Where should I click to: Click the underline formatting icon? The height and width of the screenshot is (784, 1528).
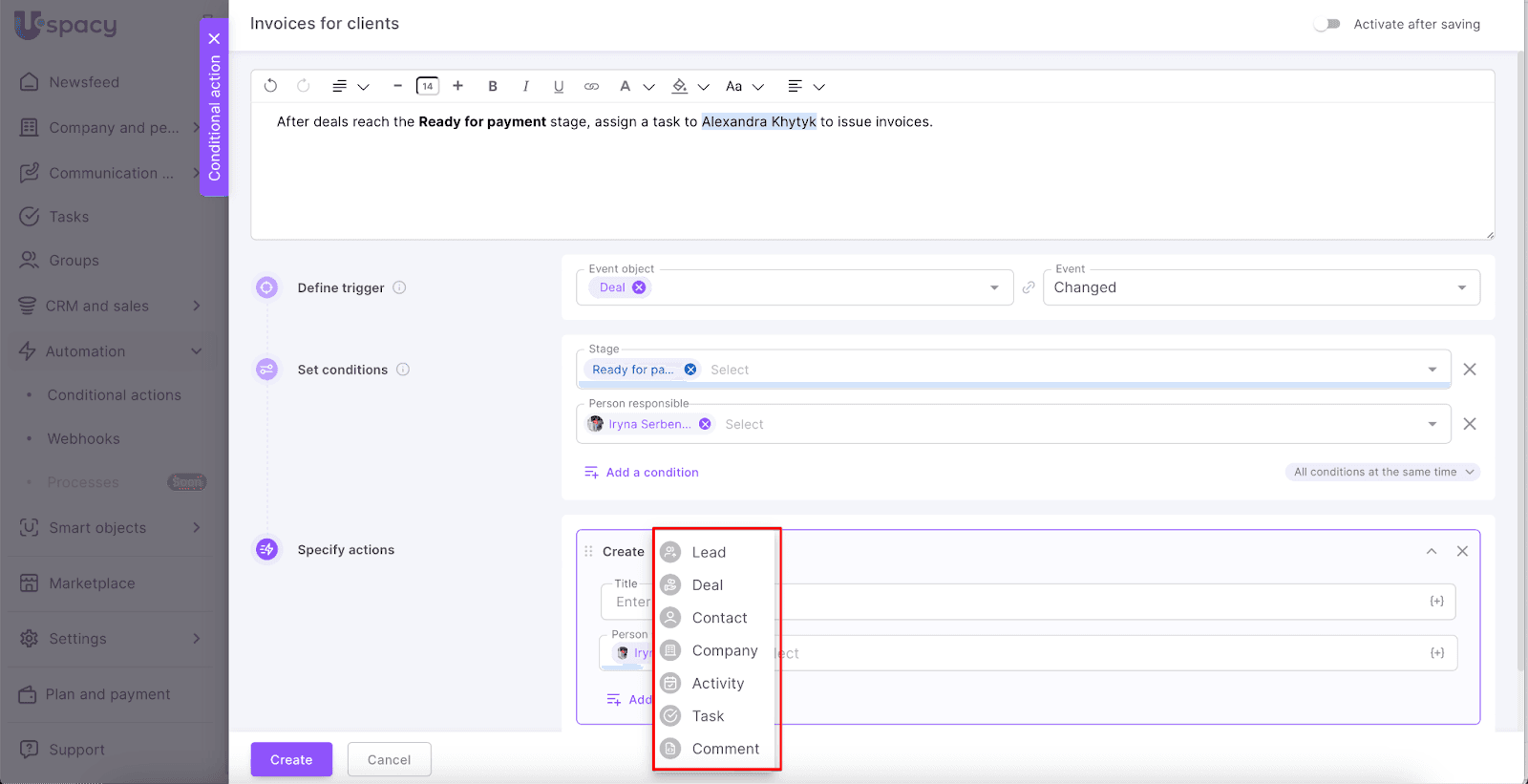[x=559, y=86]
